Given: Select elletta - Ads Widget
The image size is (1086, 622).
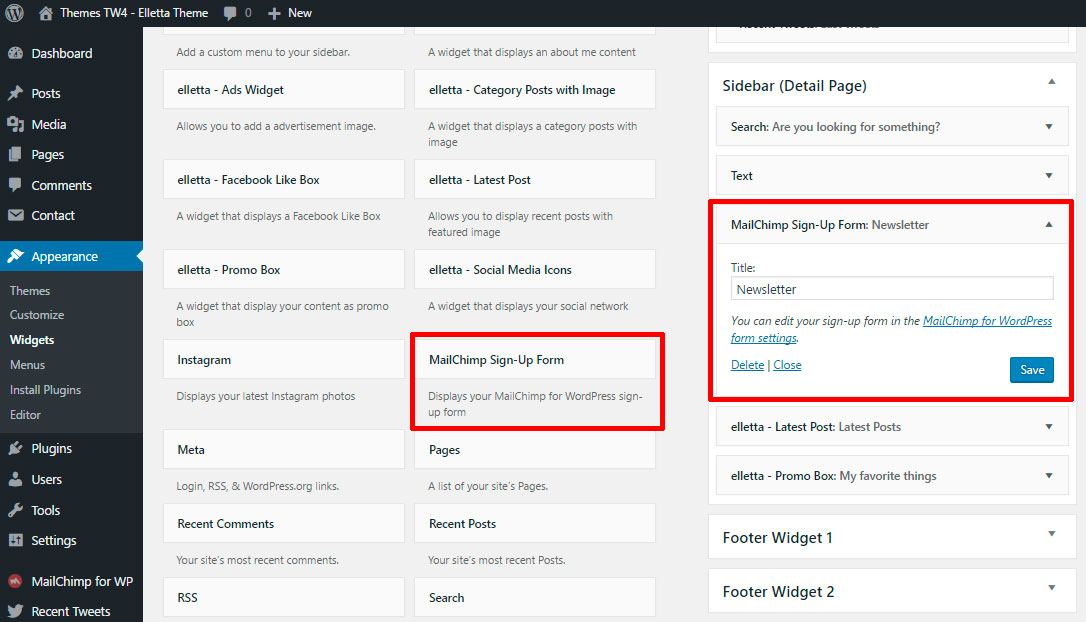Looking at the screenshot, I should pos(284,89).
